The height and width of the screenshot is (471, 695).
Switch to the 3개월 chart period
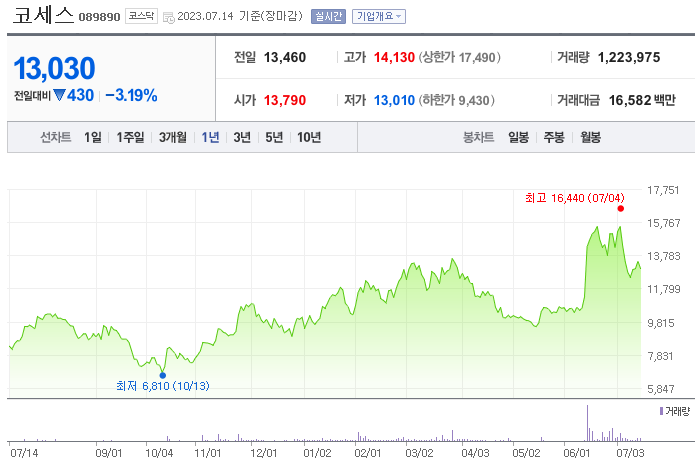coord(172,137)
